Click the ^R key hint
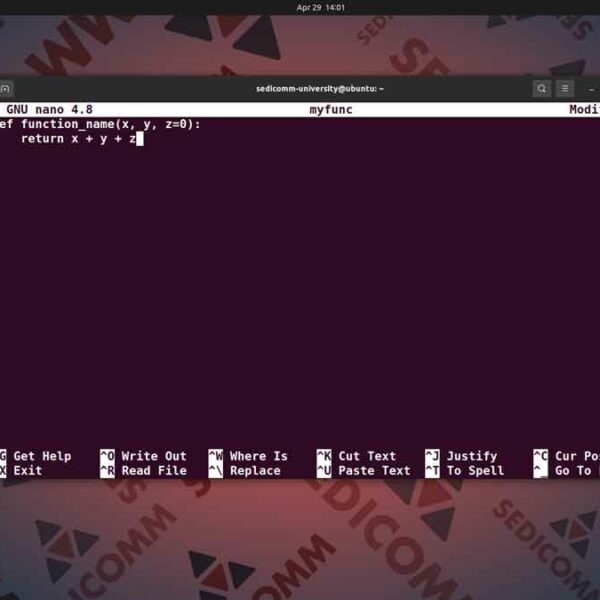600x600 pixels. 108,471
